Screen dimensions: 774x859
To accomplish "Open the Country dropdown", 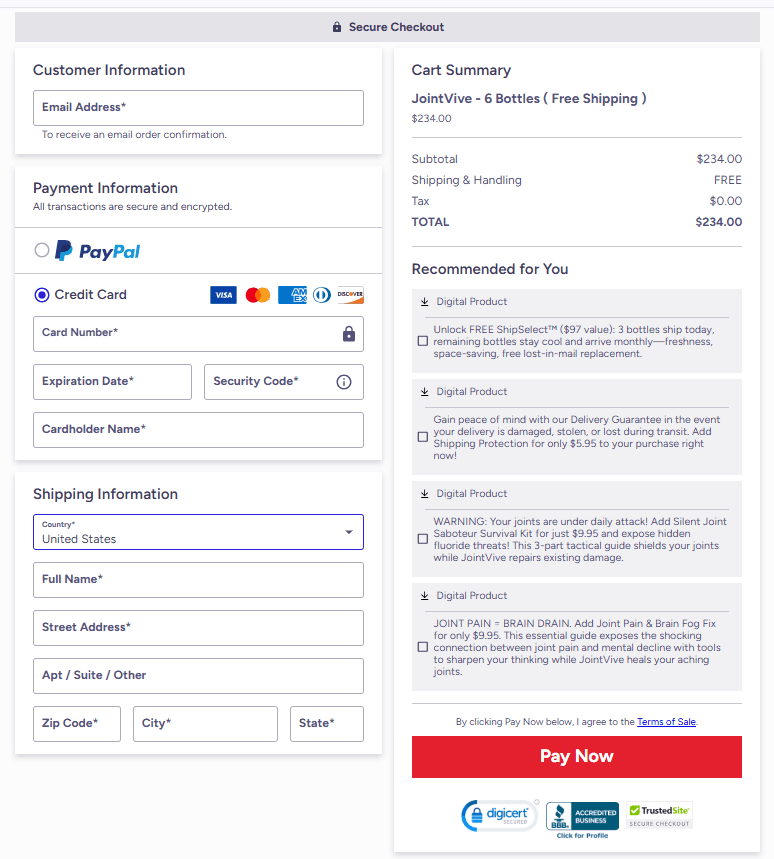I will click(349, 531).
